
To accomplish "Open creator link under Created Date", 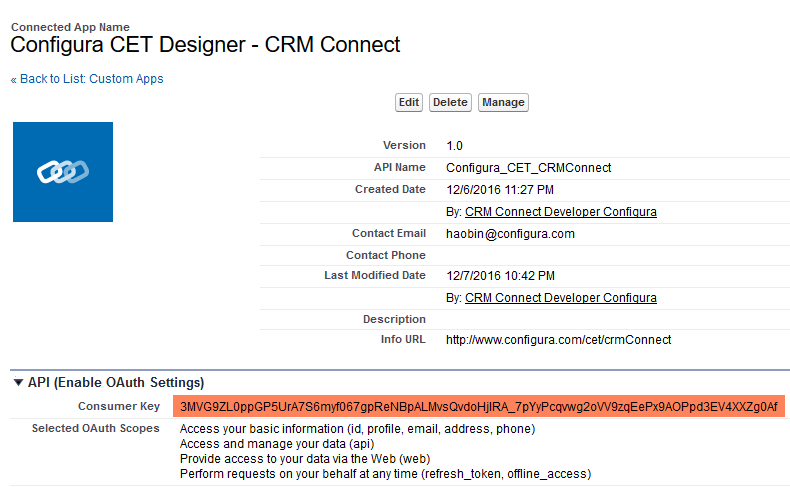I will (x=560, y=212).
